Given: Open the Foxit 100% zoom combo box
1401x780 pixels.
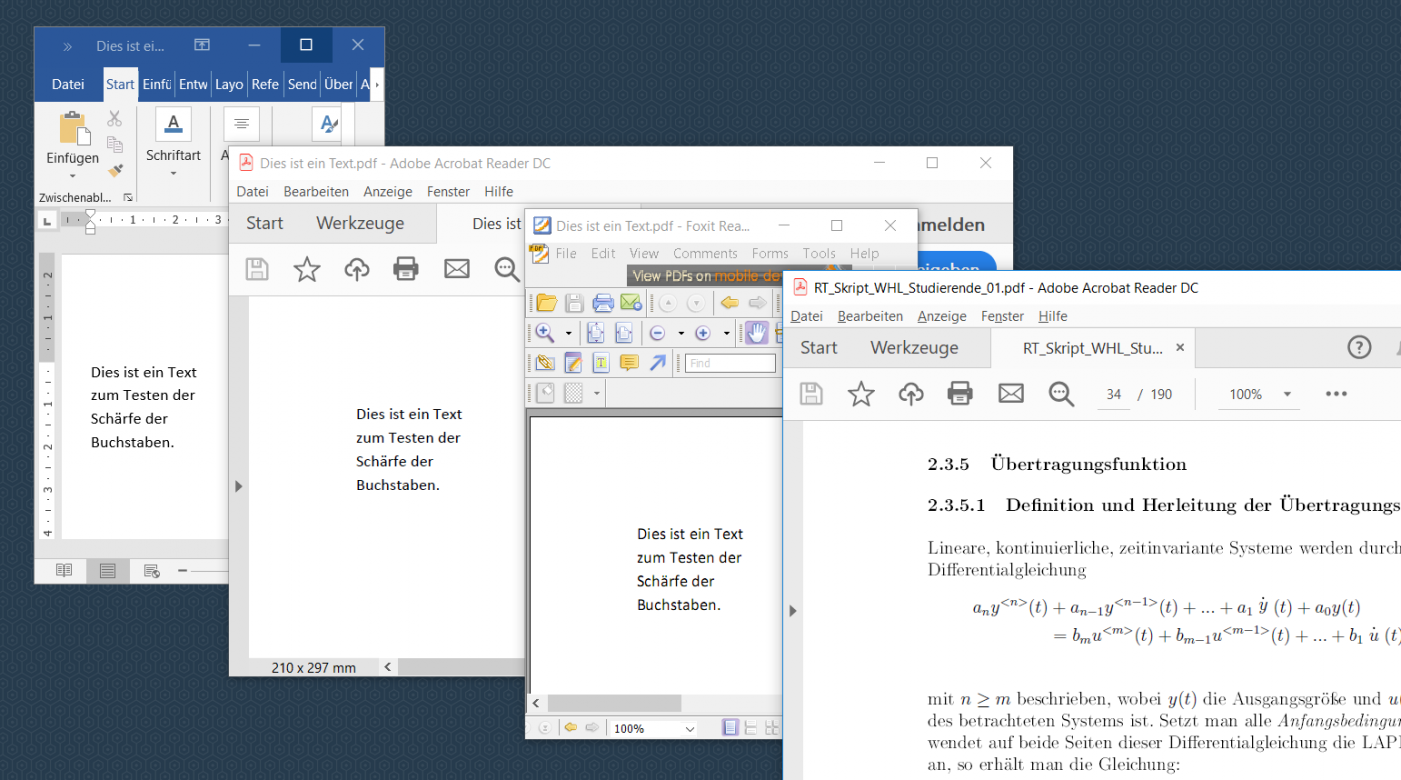Looking at the screenshot, I should click(654, 729).
